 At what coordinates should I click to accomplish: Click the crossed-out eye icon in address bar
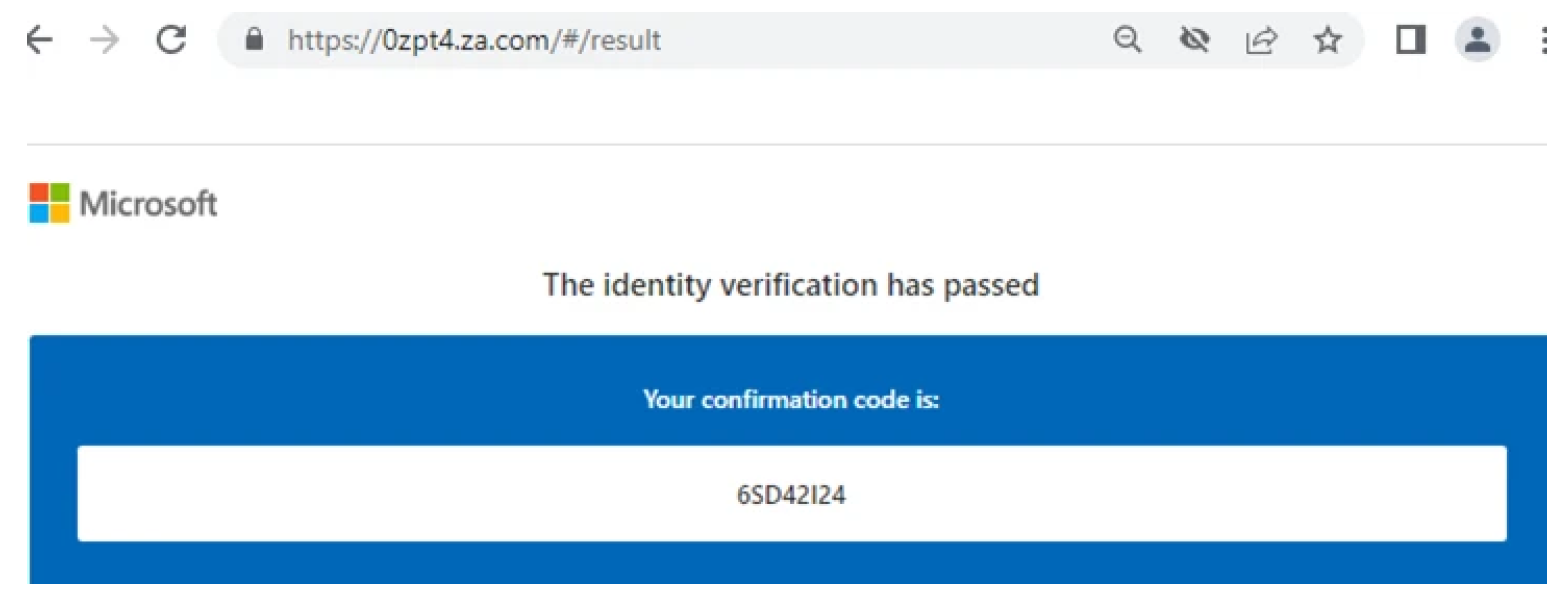[x=1194, y=40]
